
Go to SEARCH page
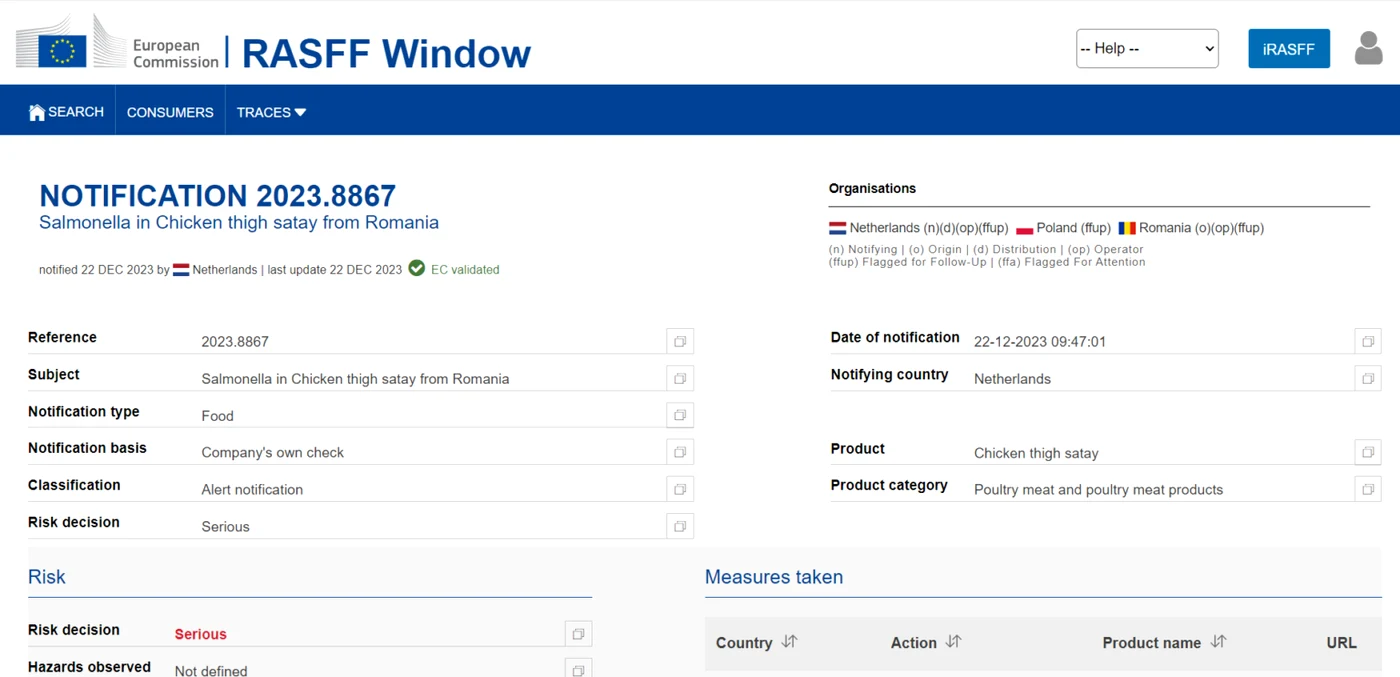pos(67,112)
